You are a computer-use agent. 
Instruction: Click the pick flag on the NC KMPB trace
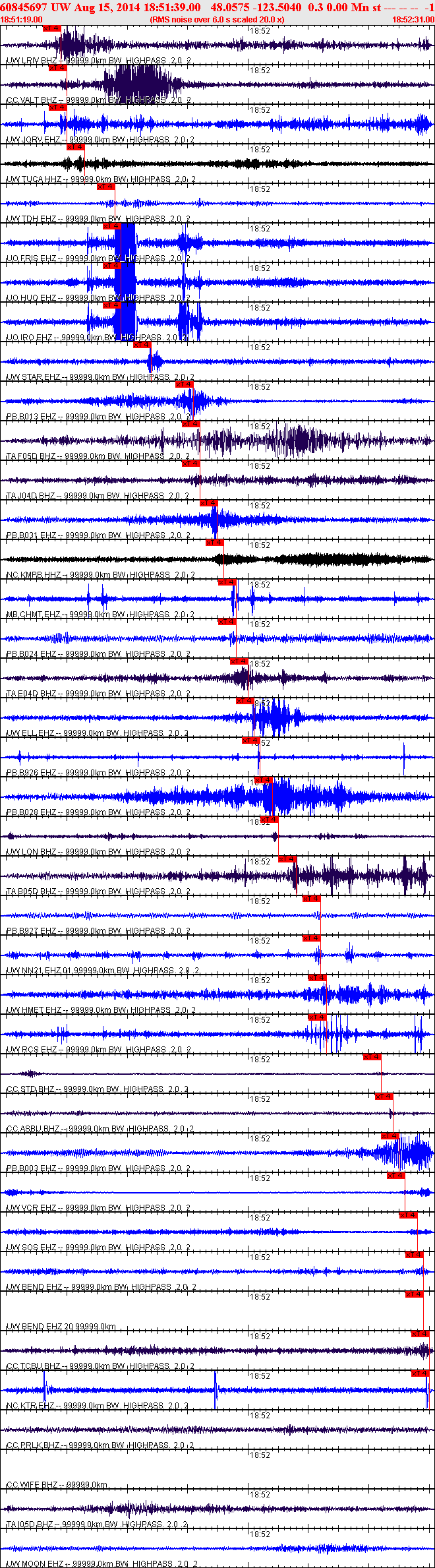(x=215, y=543)
